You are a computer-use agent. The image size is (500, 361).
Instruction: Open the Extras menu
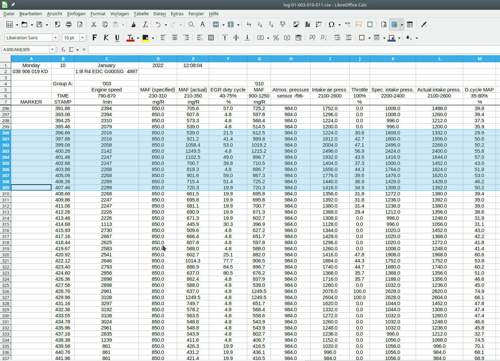177,14
